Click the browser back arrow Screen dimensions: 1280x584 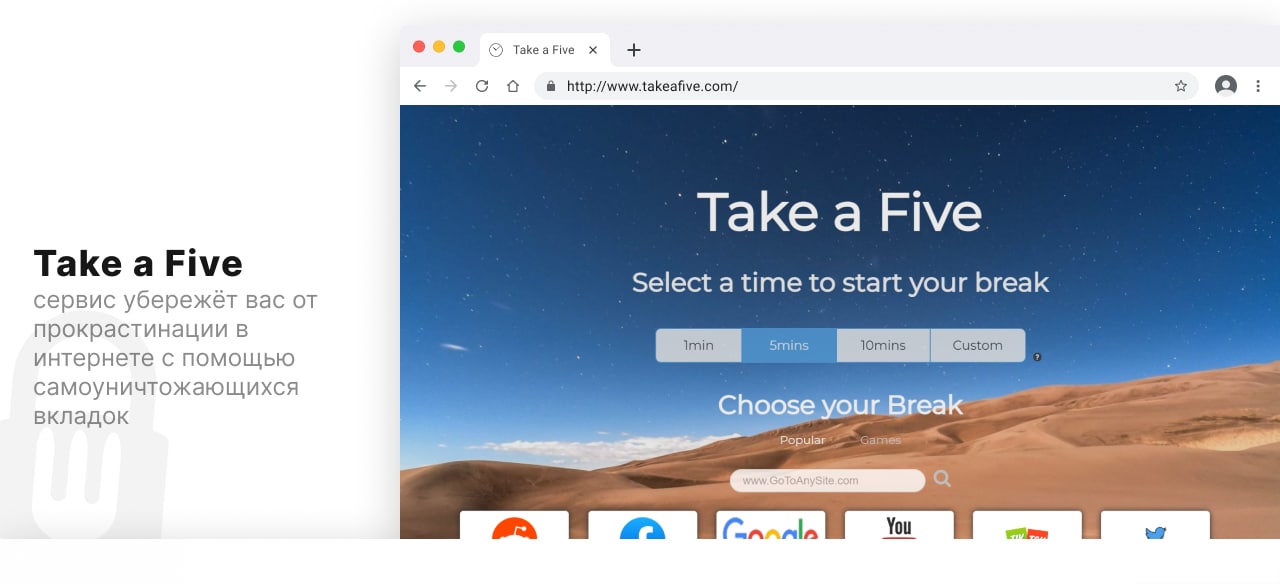420,86
